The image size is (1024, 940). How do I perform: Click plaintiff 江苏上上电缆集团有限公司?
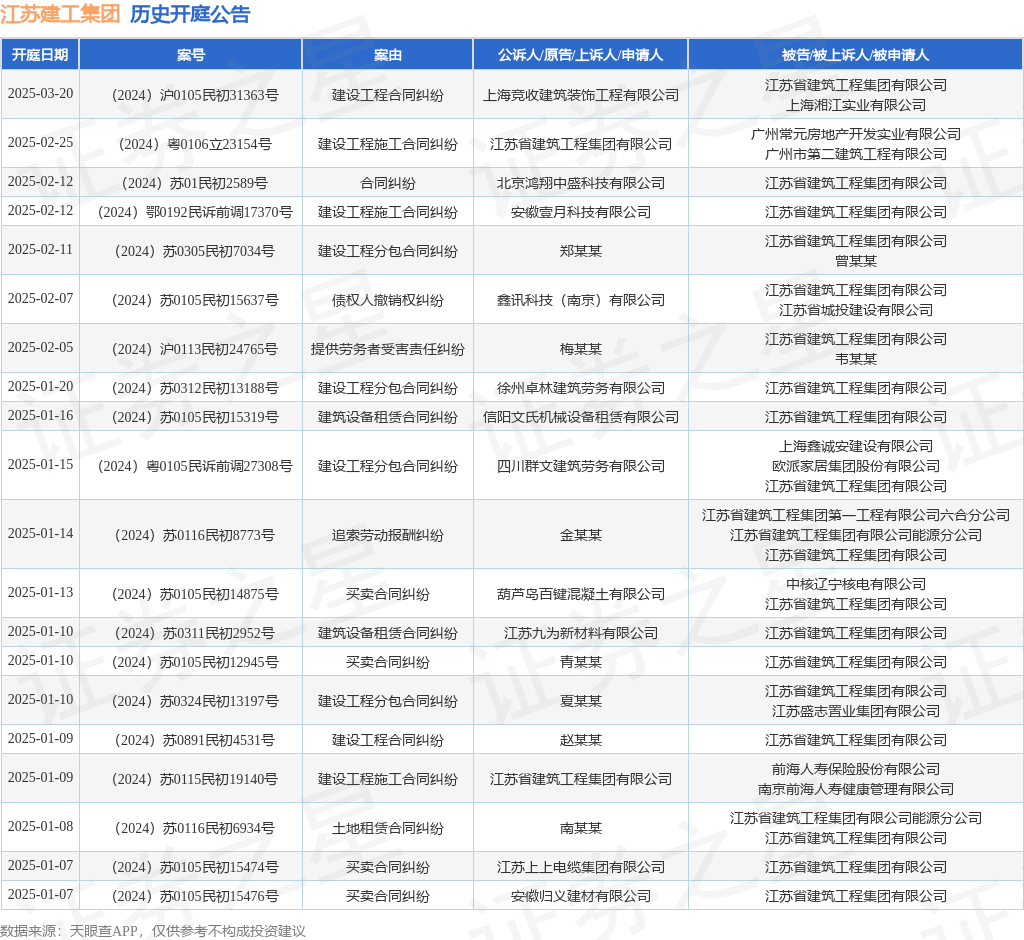(581, 867)
